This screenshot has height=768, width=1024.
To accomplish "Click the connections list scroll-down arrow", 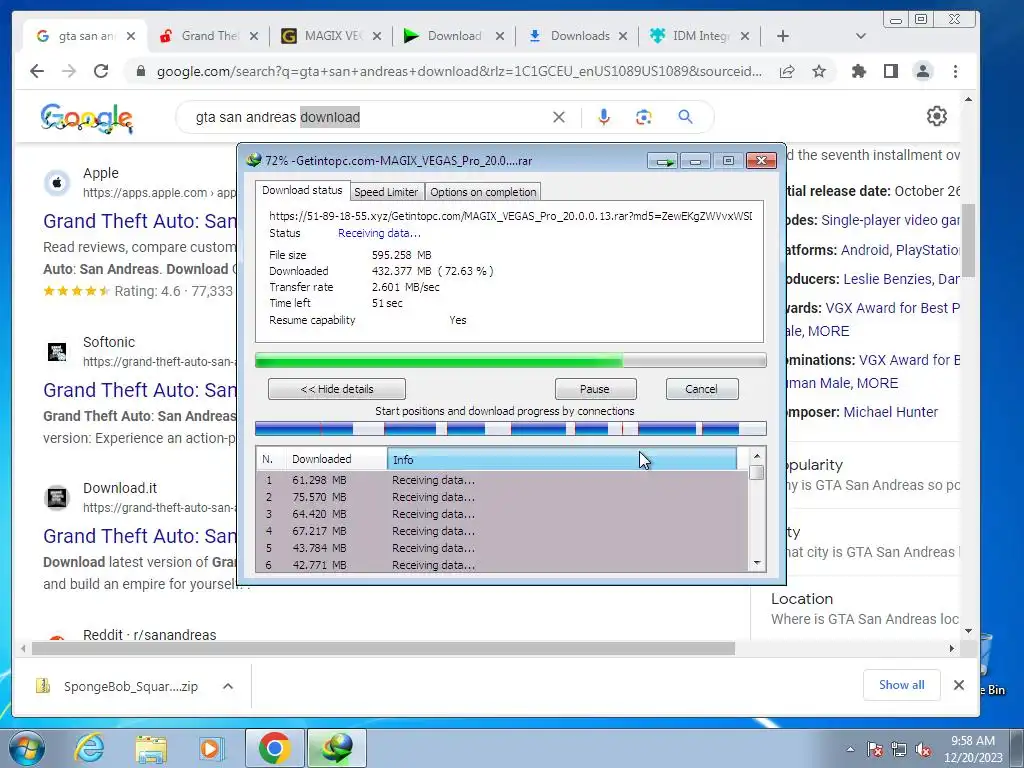I will 757,563.
